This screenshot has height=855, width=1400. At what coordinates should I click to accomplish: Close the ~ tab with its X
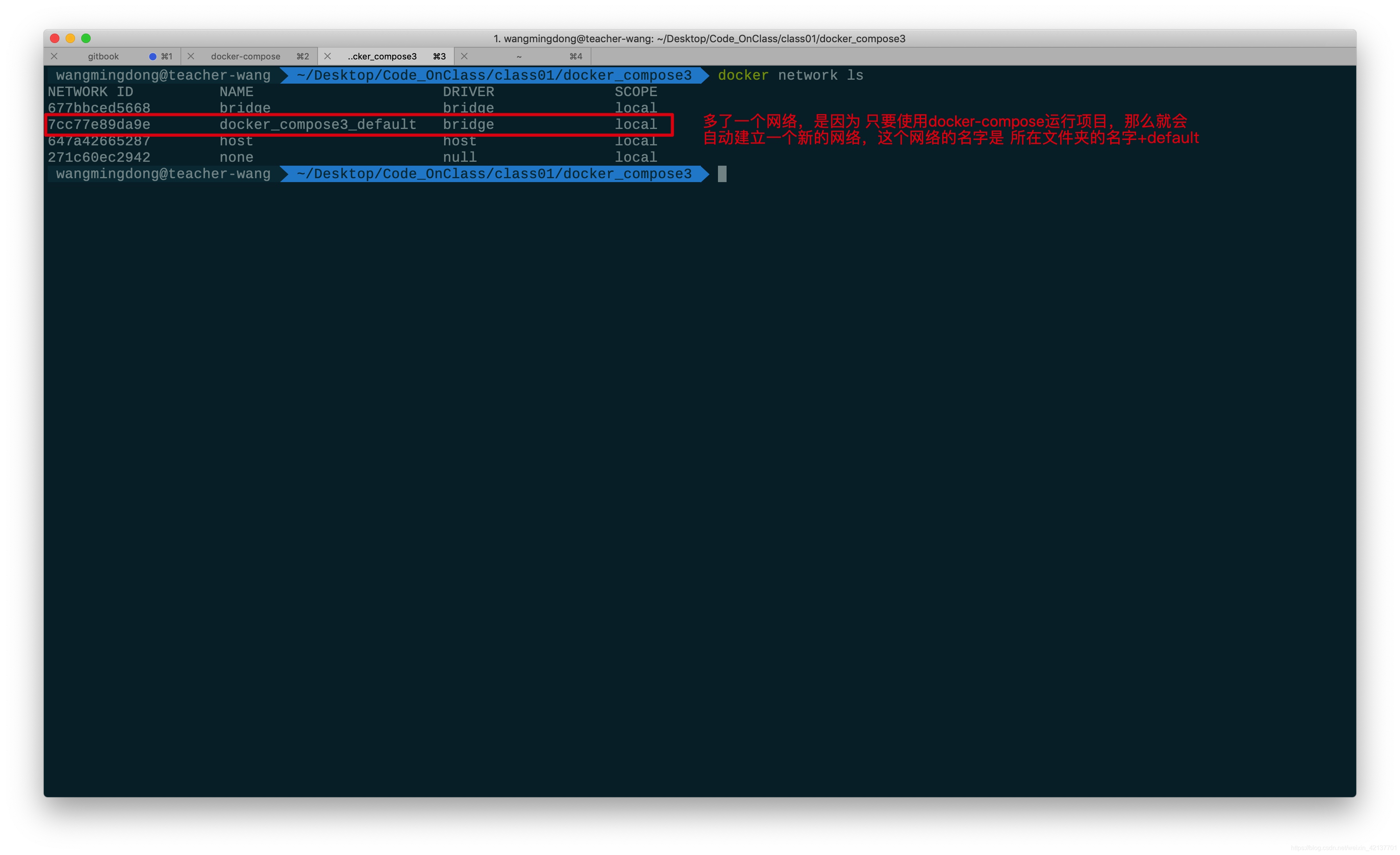click(464, 56)
